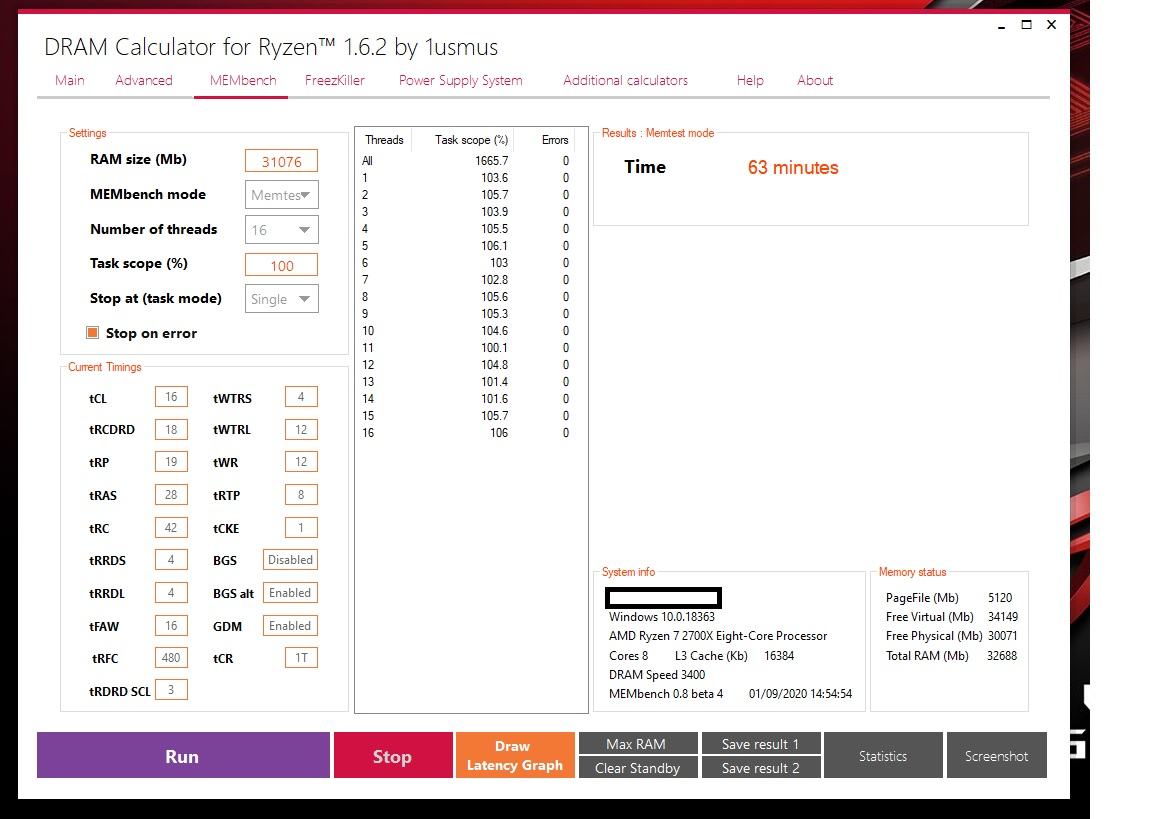Select the MEMbench tab

pyautogui.click(x=243, y=80)
